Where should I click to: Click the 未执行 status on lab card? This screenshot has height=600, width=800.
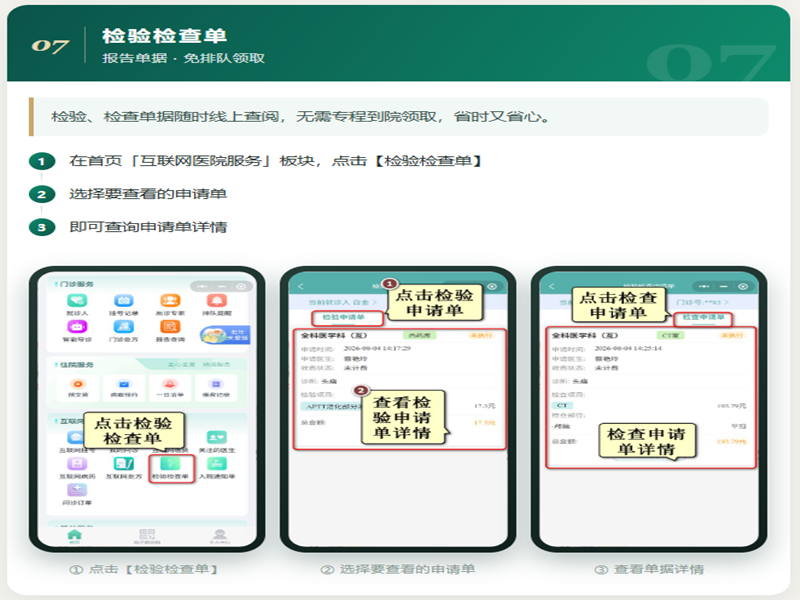tap(481, 335)
